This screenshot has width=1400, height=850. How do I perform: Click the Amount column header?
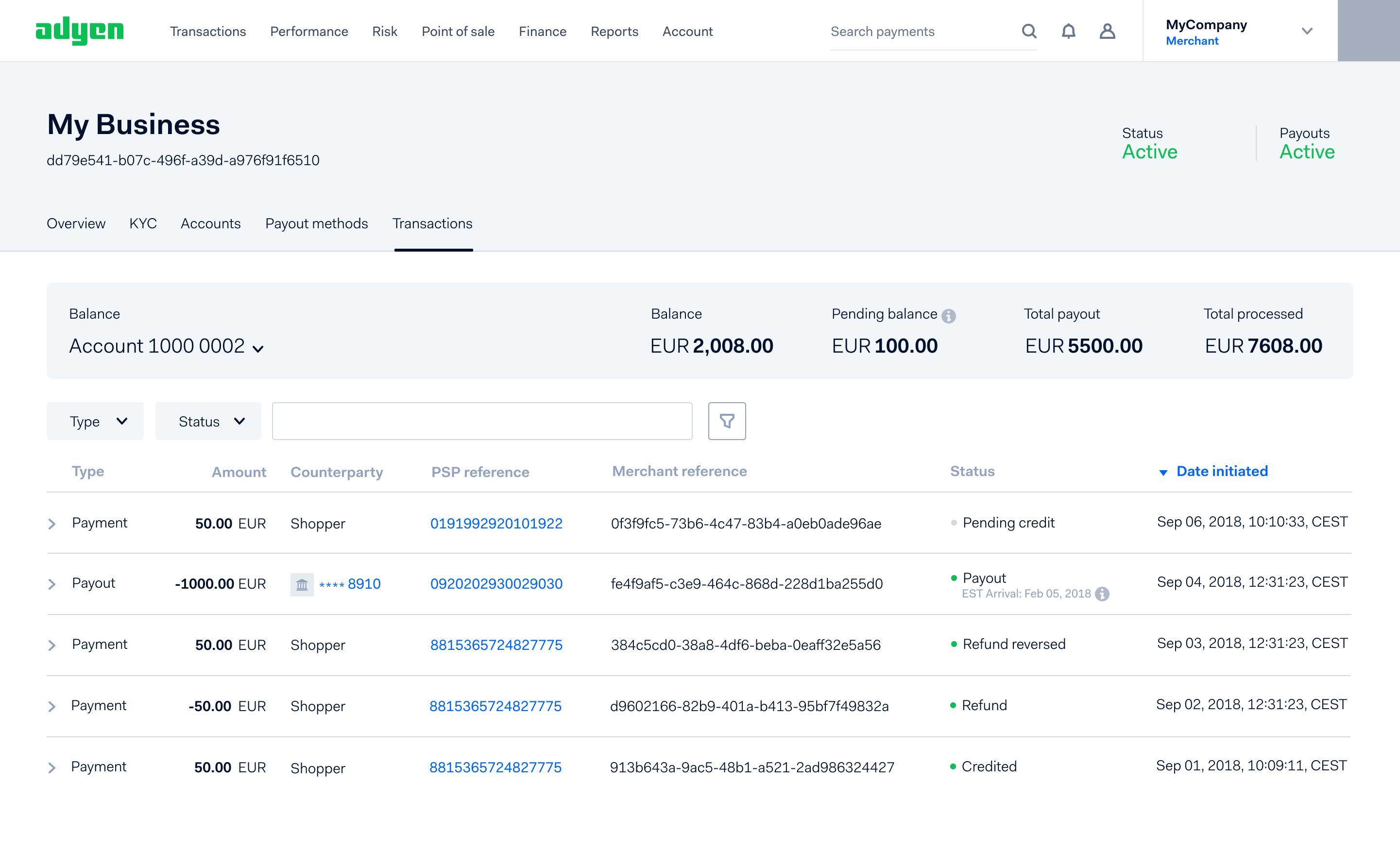click(239, 472)
